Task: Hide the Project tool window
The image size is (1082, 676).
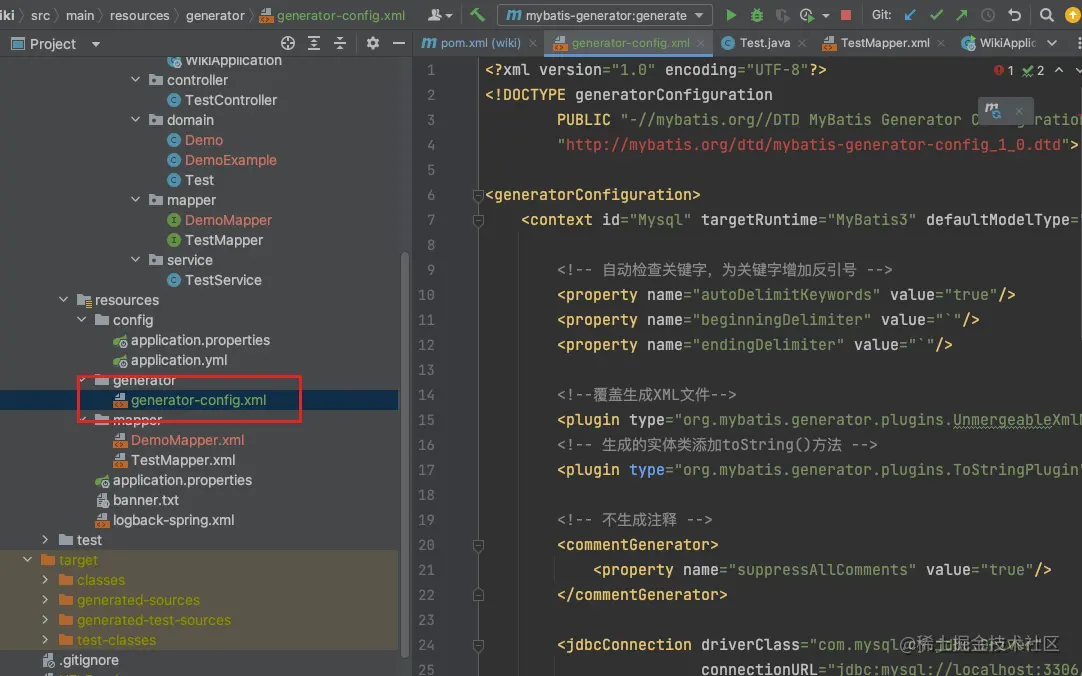Action: tap(399, 43)
